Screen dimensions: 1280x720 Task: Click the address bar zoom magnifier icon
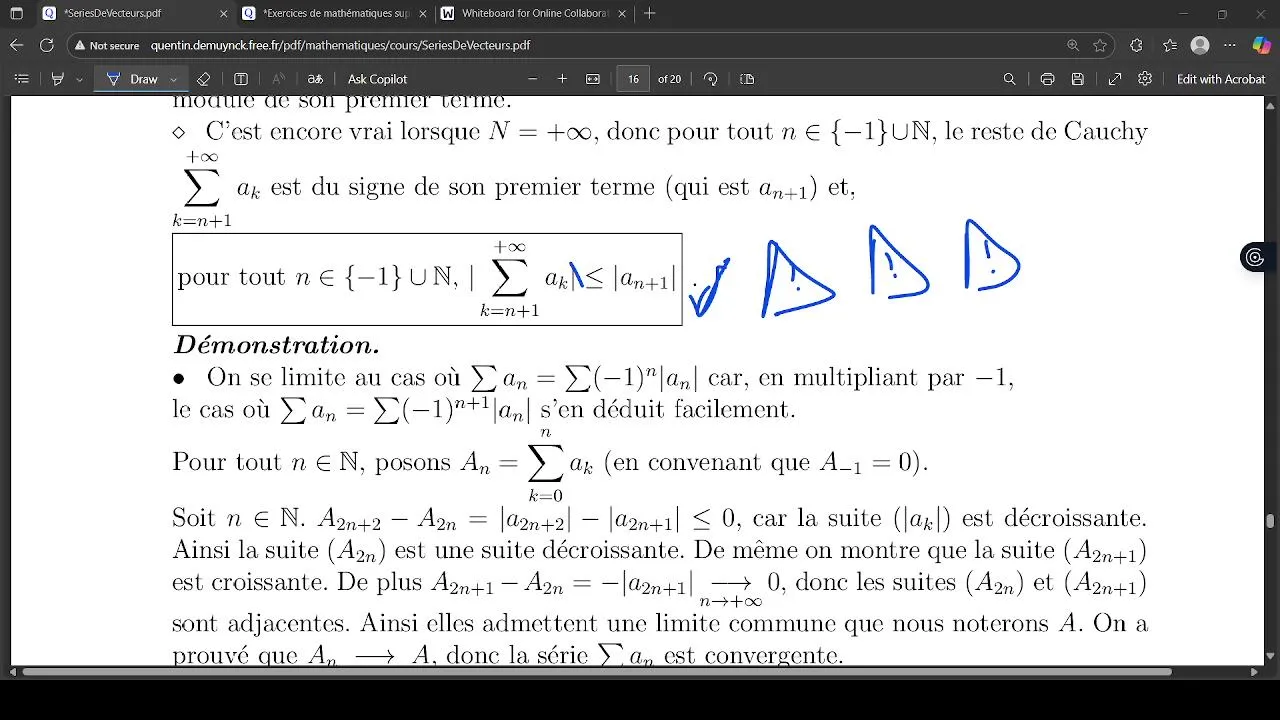[1073, 45]
